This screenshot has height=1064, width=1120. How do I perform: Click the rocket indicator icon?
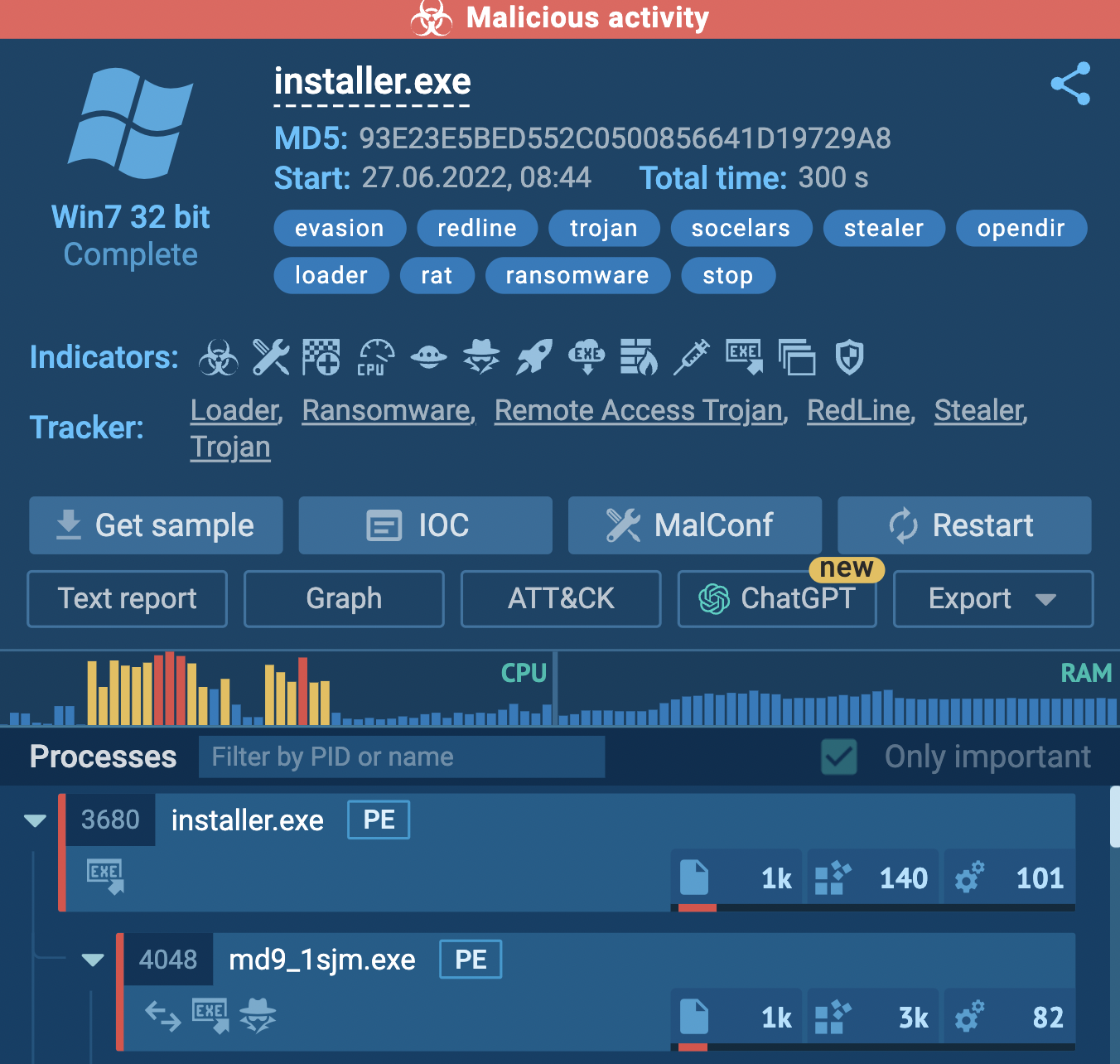[x=534, y=358]
